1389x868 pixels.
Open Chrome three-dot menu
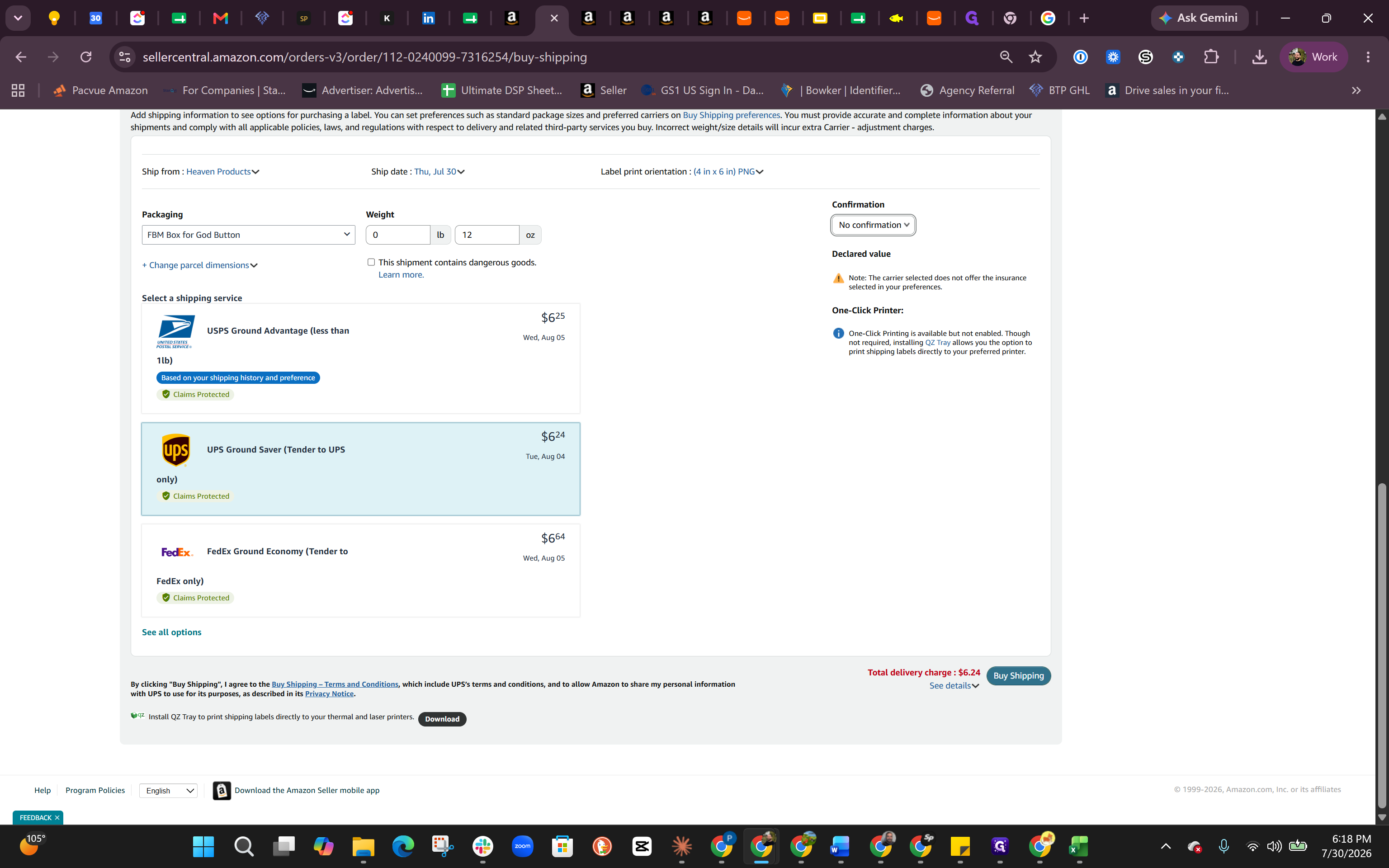click(1368, 57)
